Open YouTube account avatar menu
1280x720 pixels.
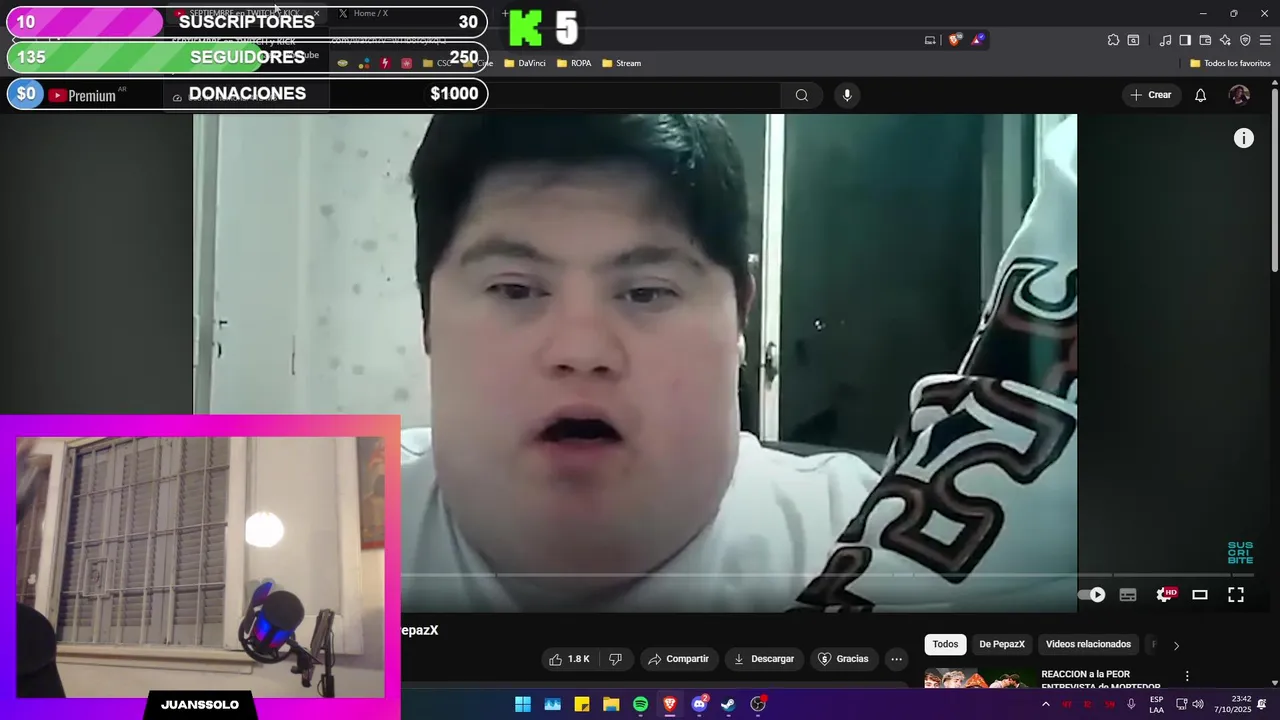(1239, 95)
